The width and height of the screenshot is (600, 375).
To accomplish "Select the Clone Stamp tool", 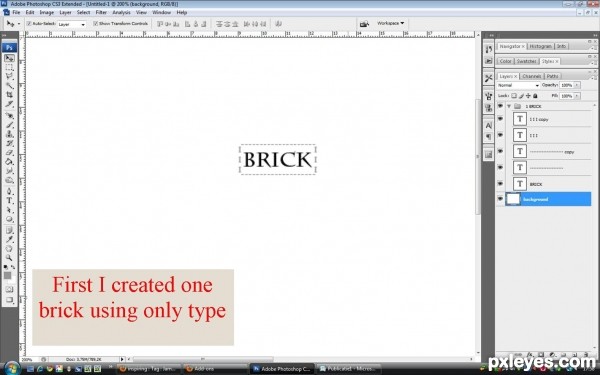I will [x=9, y=134].
